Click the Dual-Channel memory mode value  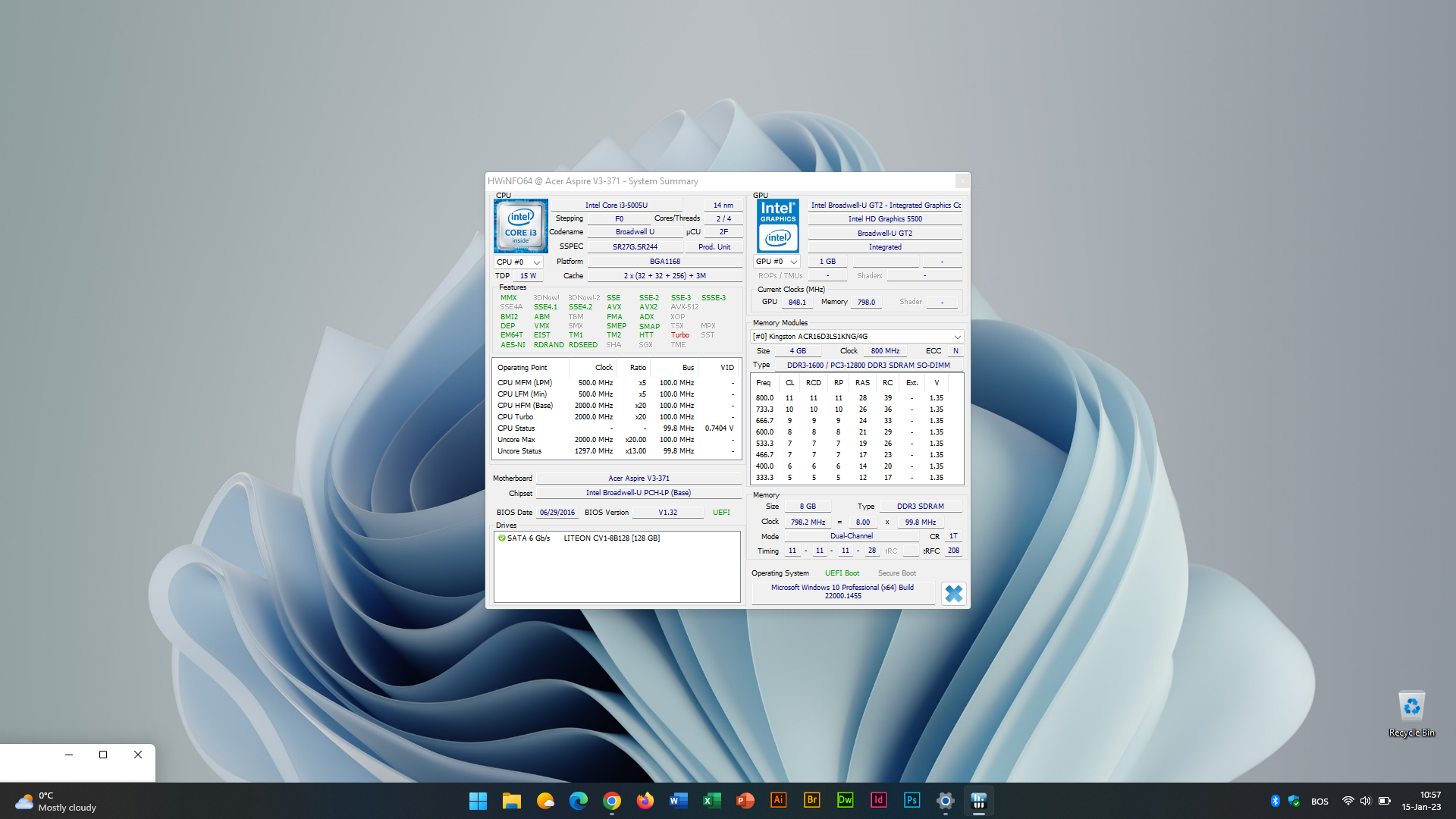pyautogui.click(x=852, y=536)
